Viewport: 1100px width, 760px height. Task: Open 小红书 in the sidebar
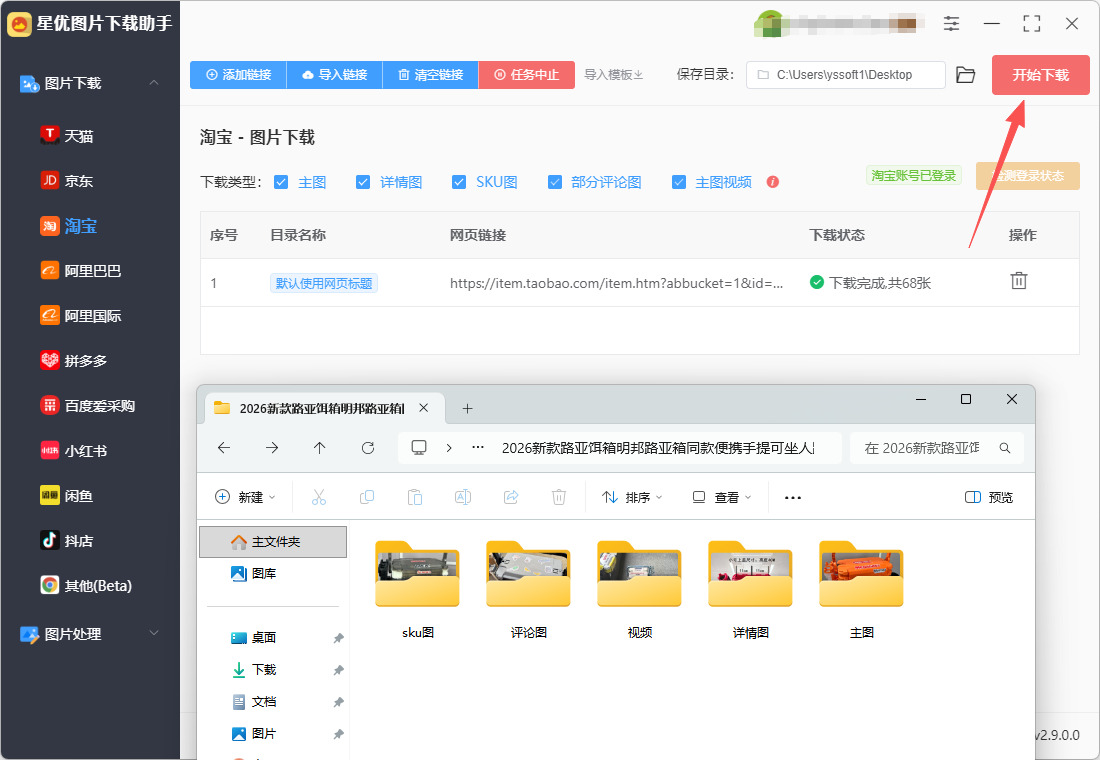point(74,450)
